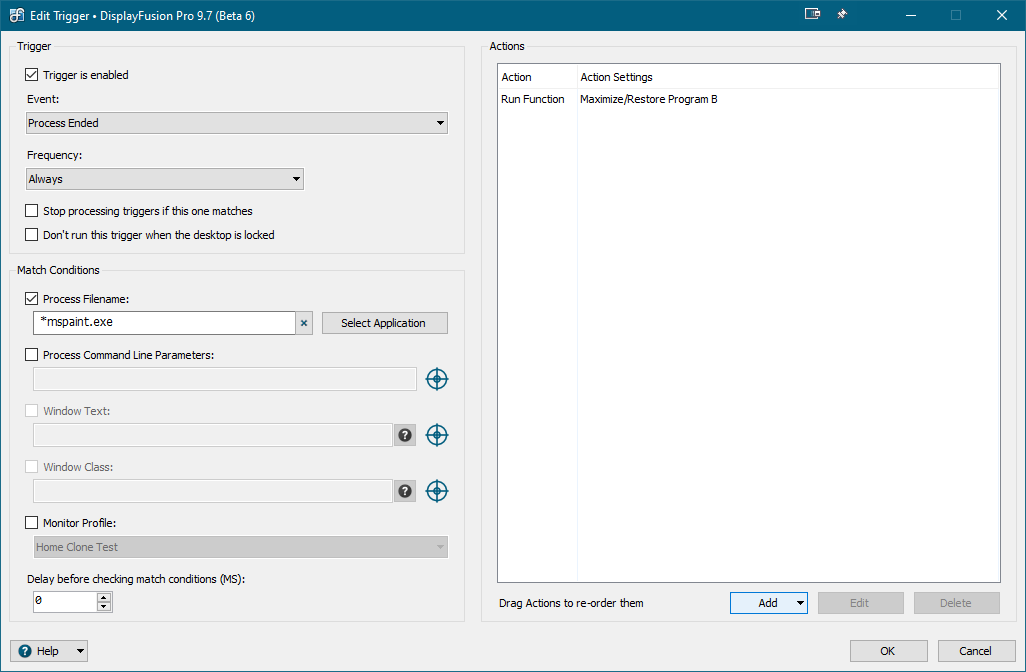
Task: Uncheck the Trigger is enabled checkbox
Action: point(32,75)
